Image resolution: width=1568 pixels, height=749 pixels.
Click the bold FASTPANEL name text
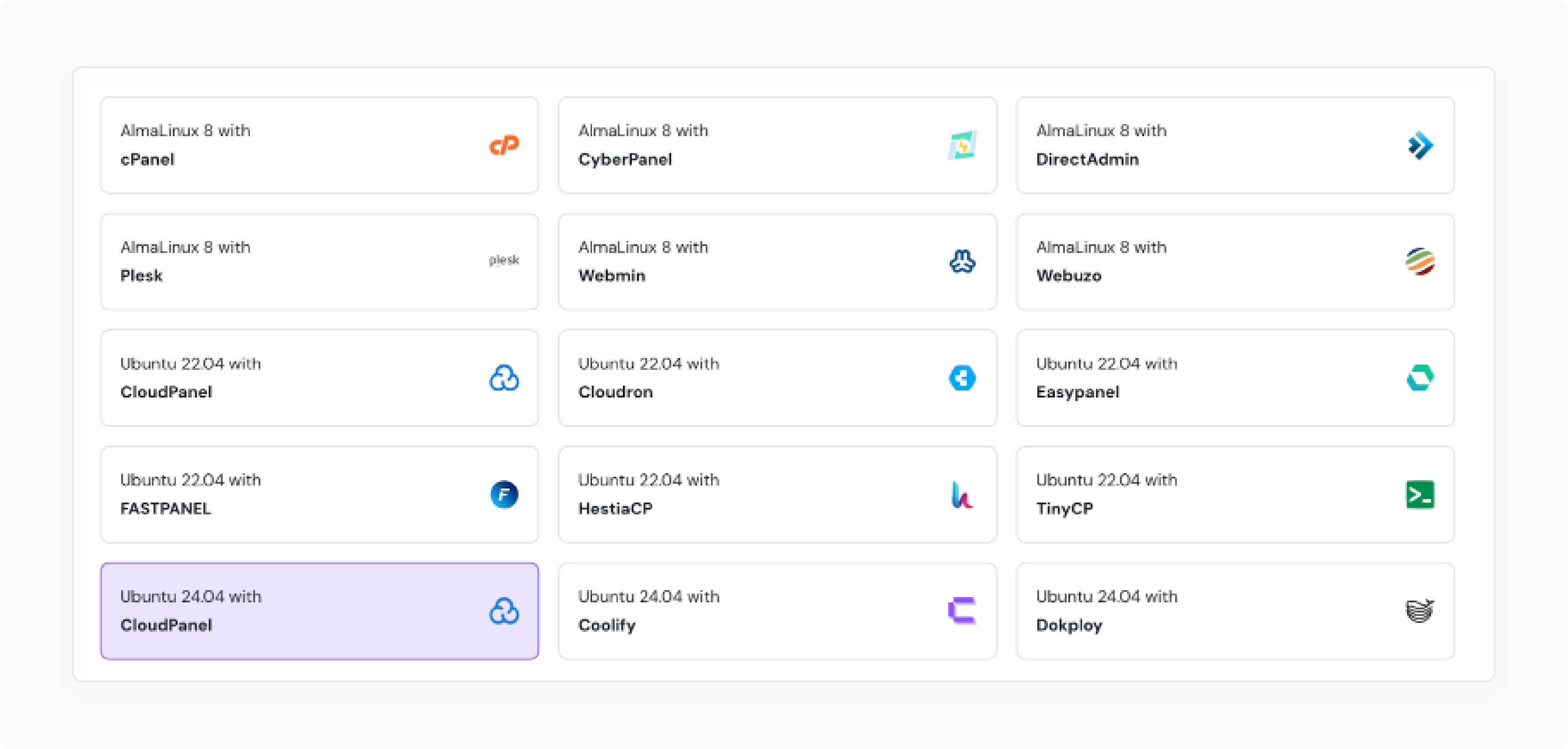point(165,509)
